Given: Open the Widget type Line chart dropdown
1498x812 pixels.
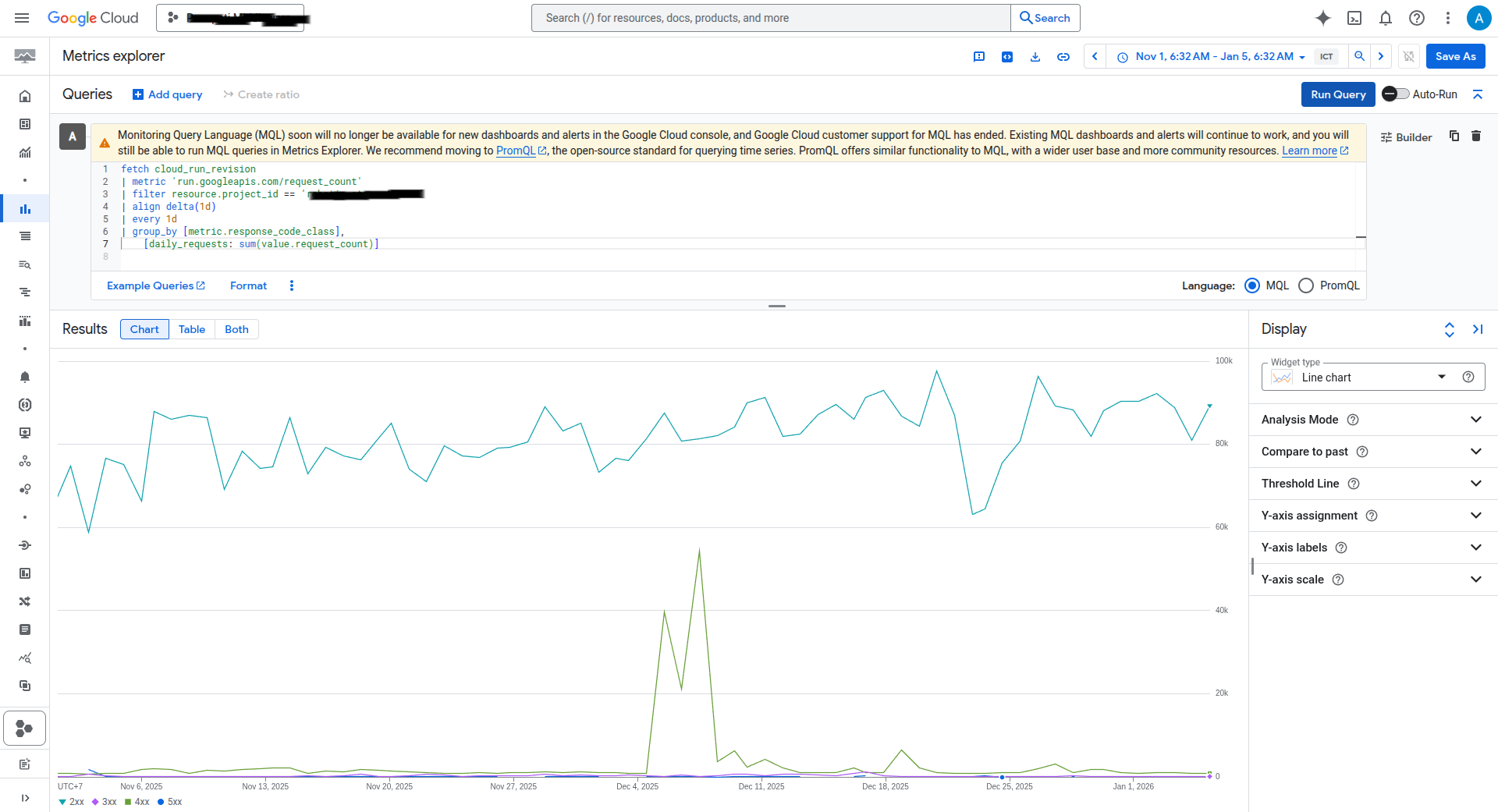Looking at the screenshot, I should pos(1372,378).
